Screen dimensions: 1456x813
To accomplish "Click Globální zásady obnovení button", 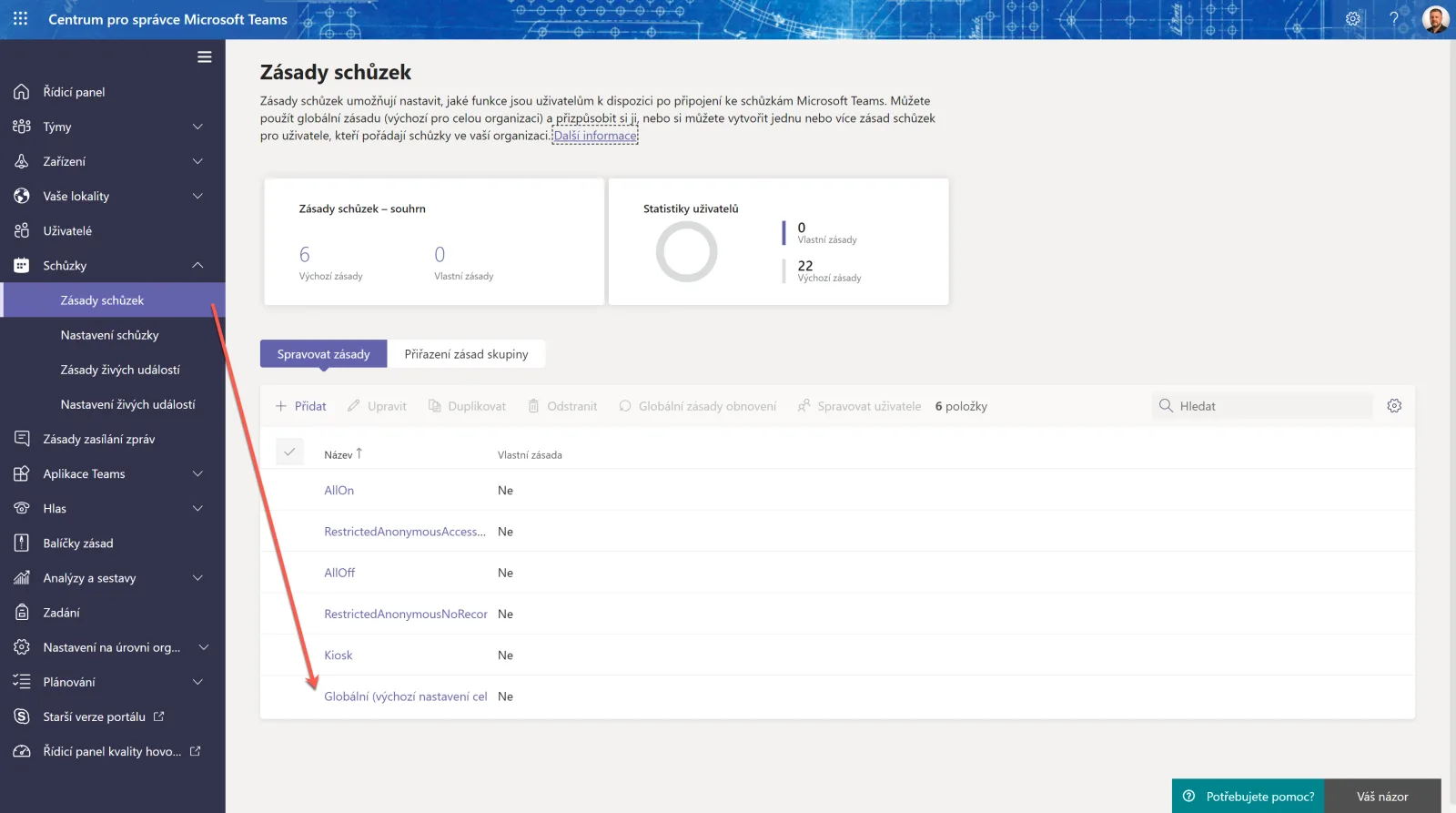I will pyautogui.click(x=697, y=406).
